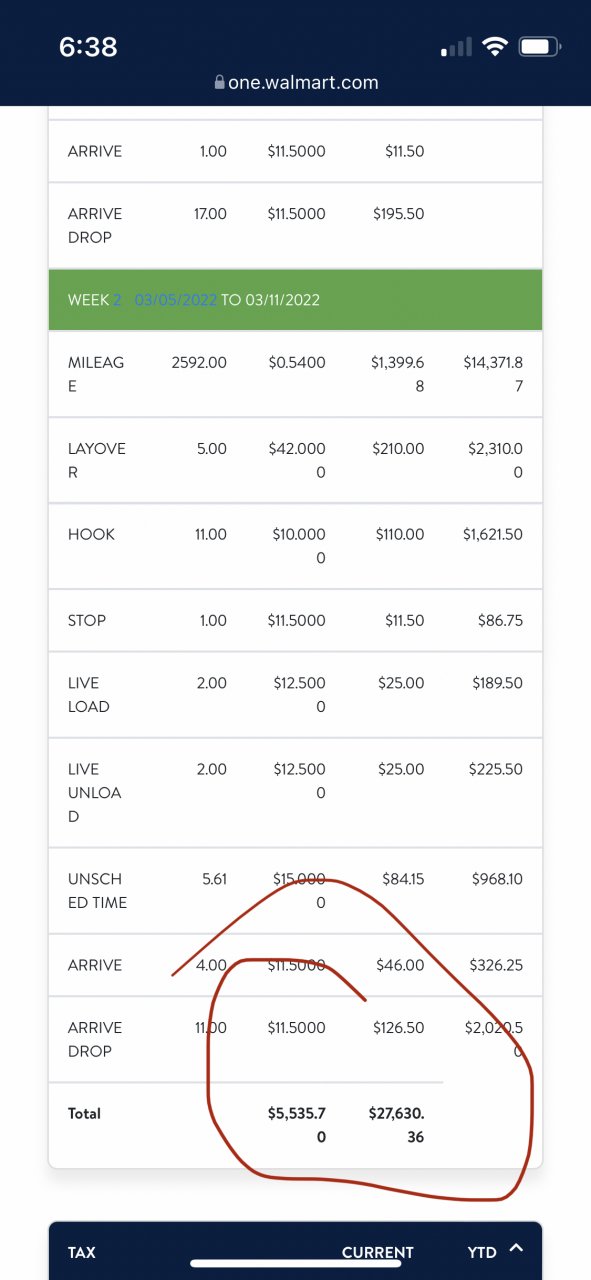
Task: Tap the 6:38 clock in status bar
Action: [x=88, y=47]
